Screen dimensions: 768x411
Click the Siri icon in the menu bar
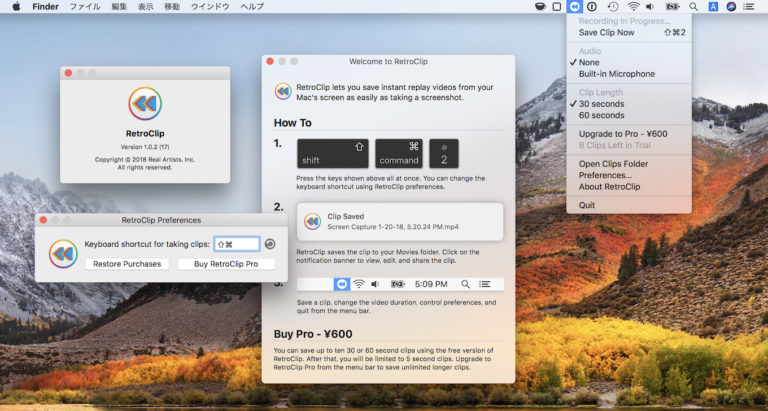click(732, 6)
